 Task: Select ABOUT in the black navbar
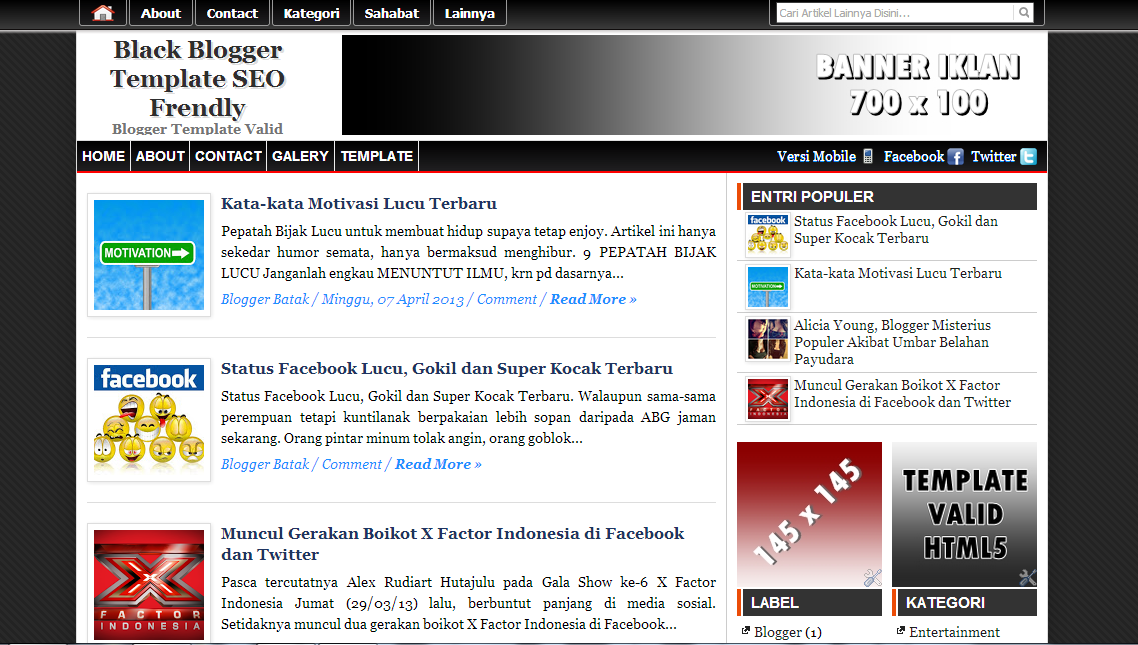(x=160, y=156)
